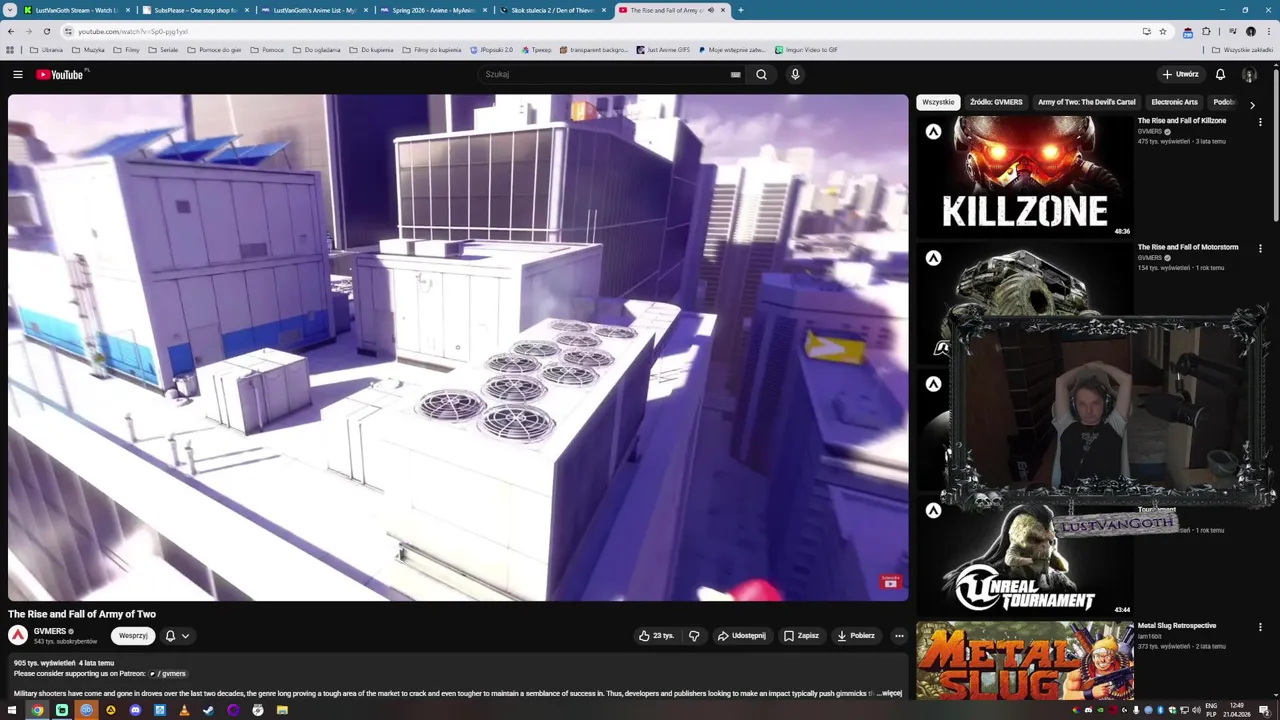The width and height of the screenshot is (1280, 720).
Task: Select the Electronic Arts chip
Action: pos(1174,102)
